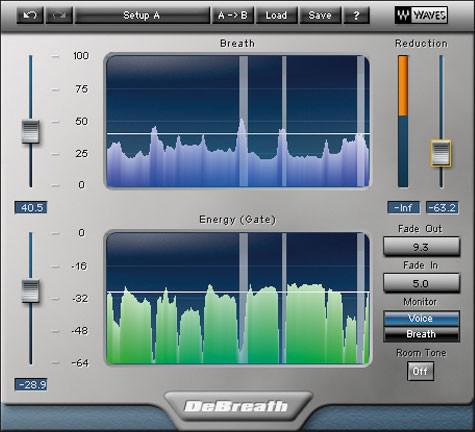475x432 pixels.
Task: Click the 40.5 breath threshold value field
Action: coord(31,208)
